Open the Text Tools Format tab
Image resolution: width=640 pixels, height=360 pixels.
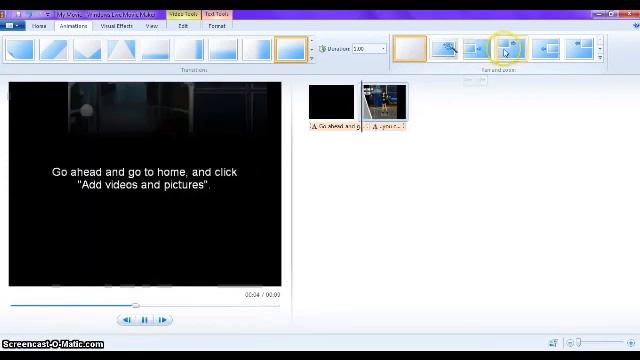click(x=217, y=26)
